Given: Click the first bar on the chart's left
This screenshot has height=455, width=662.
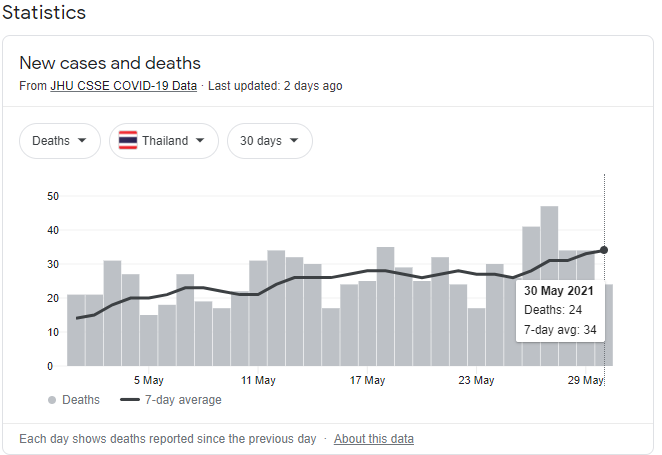Looking at the screenshot, I should (76, 330).
